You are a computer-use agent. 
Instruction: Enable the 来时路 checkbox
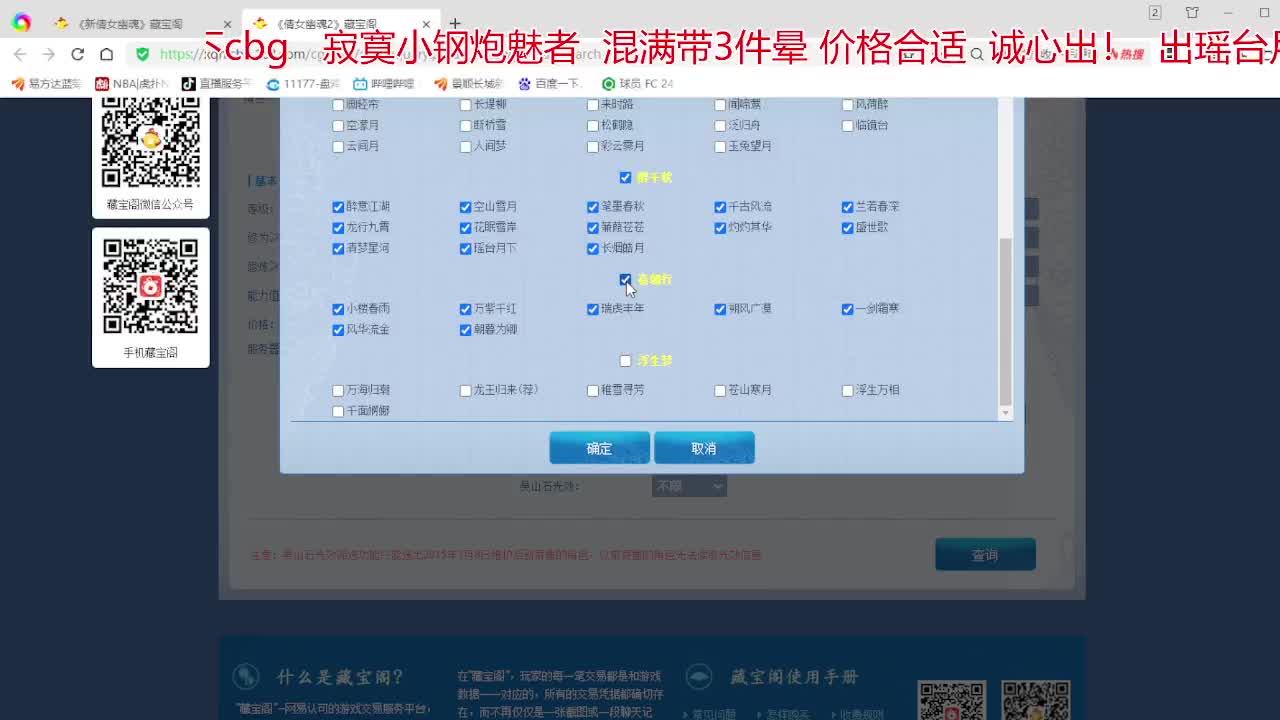593,104
